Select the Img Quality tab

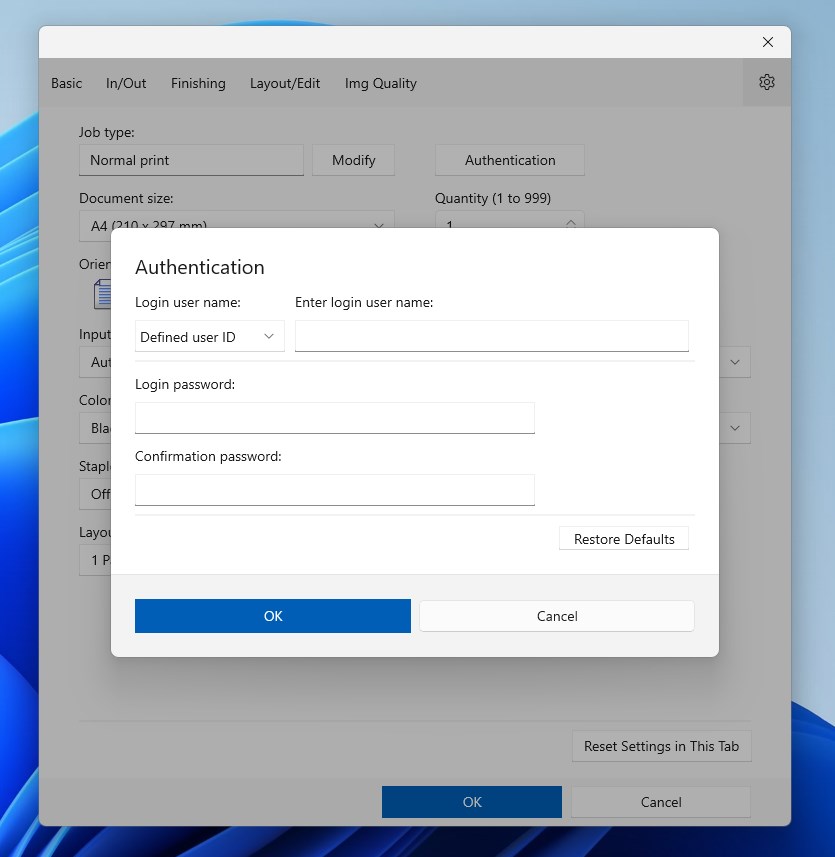click(380, 83)
